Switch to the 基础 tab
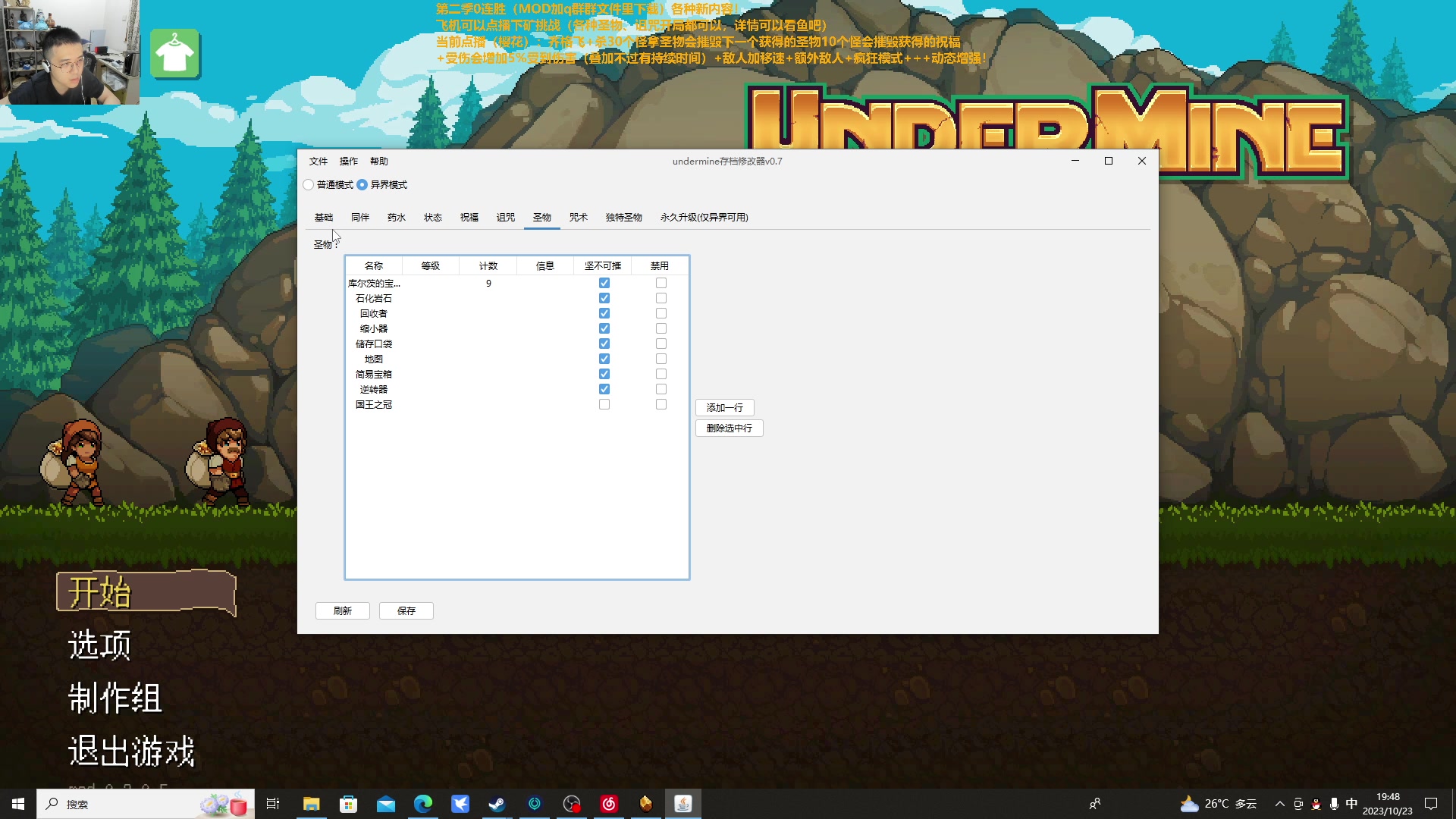The width and height of the screenshot is (1456, 819). point(324,218)
